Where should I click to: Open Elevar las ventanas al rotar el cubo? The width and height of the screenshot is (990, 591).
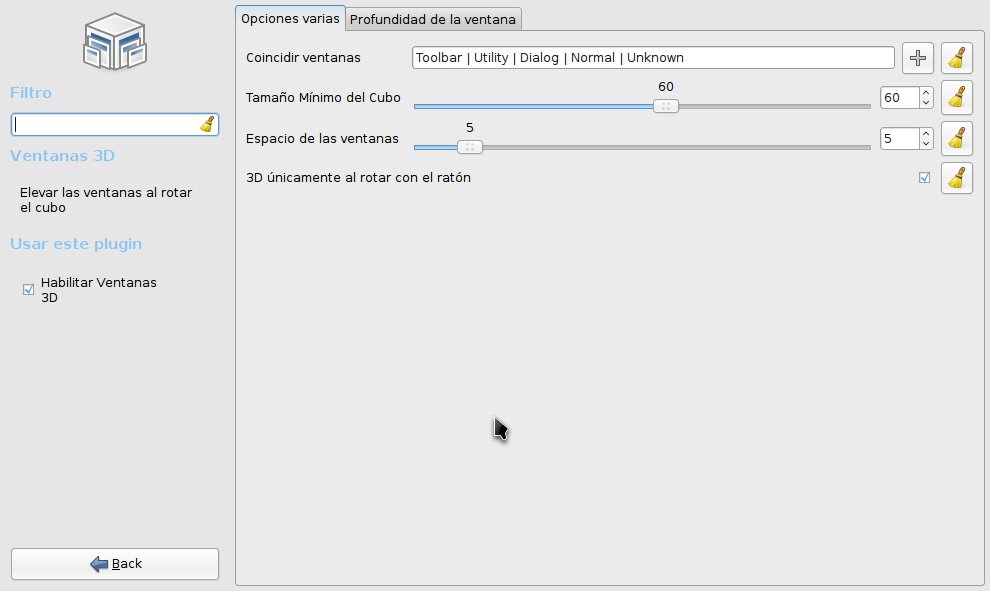tap(107, 200)
